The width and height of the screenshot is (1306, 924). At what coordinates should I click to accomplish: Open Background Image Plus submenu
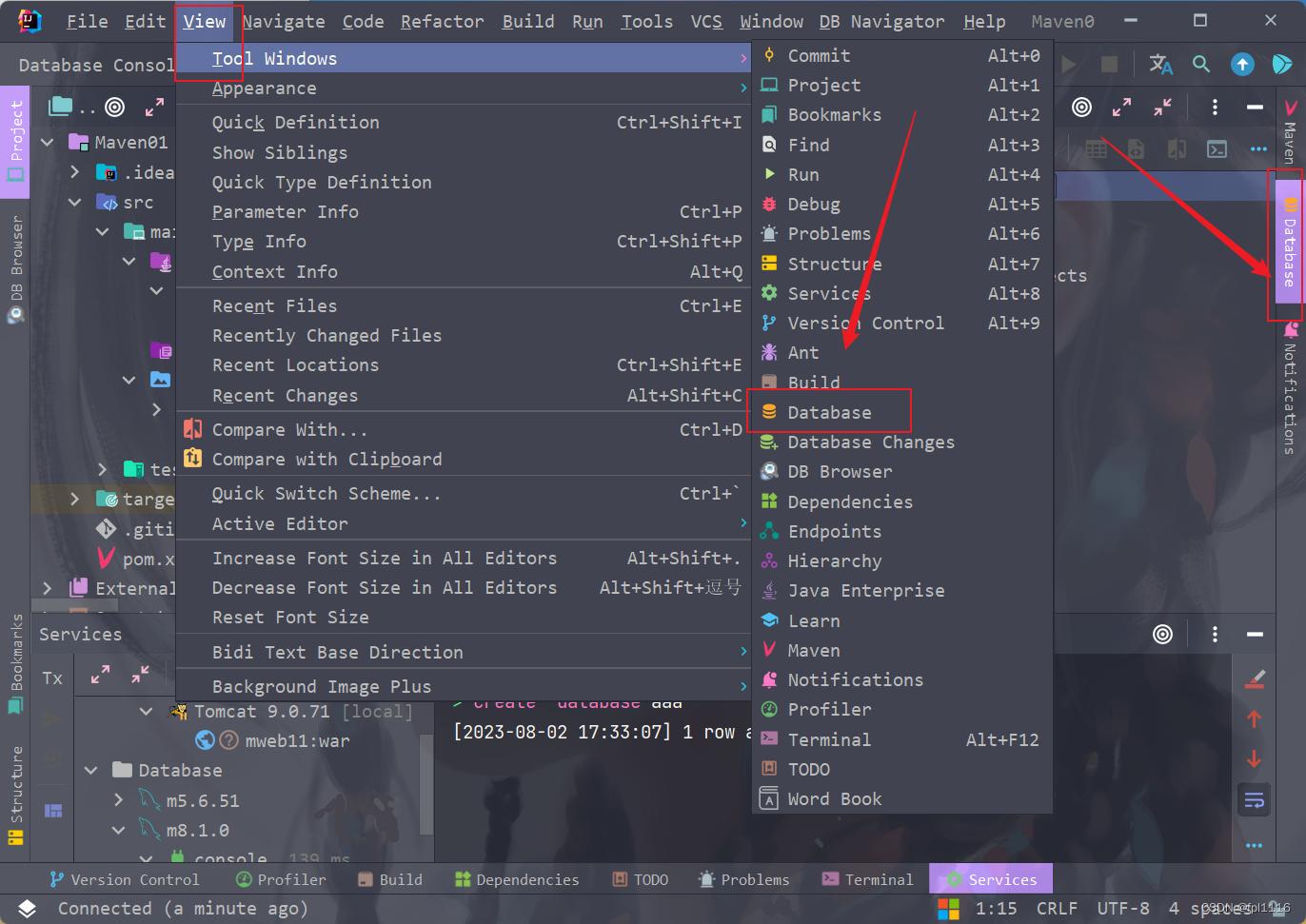tap(464, 686)
